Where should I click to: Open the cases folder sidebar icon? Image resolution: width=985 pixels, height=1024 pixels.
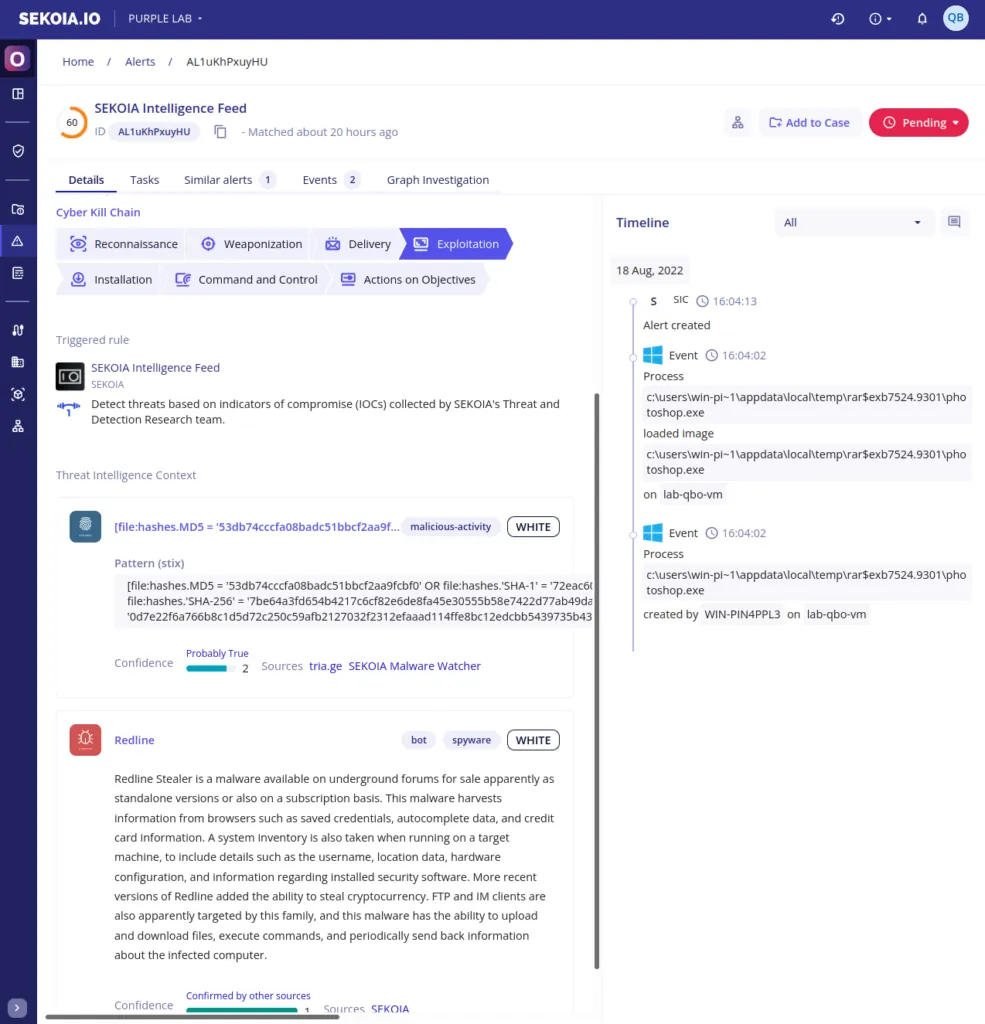pos(18,210)
